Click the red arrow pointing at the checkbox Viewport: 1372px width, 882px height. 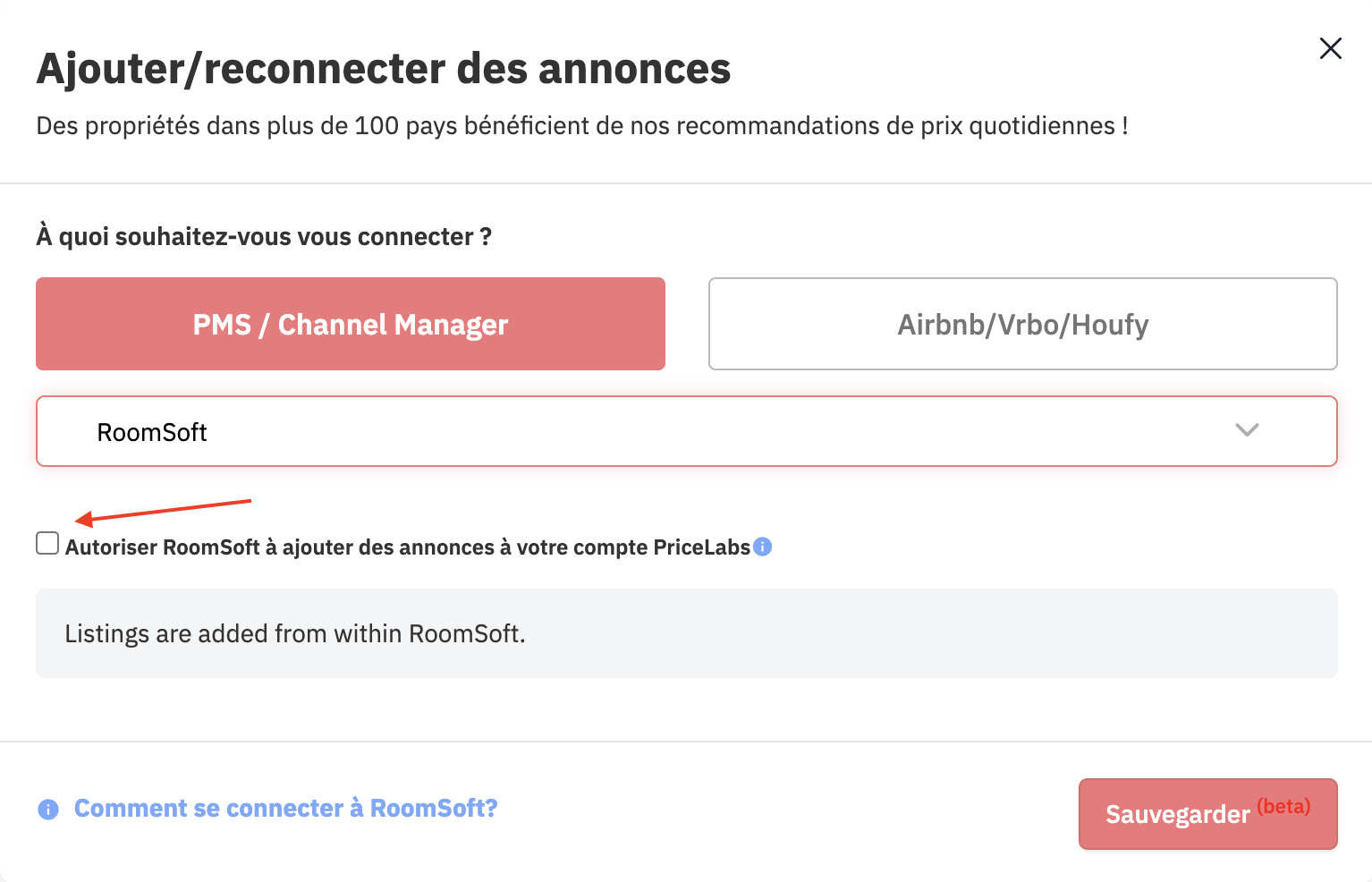(x=163, y=512)
